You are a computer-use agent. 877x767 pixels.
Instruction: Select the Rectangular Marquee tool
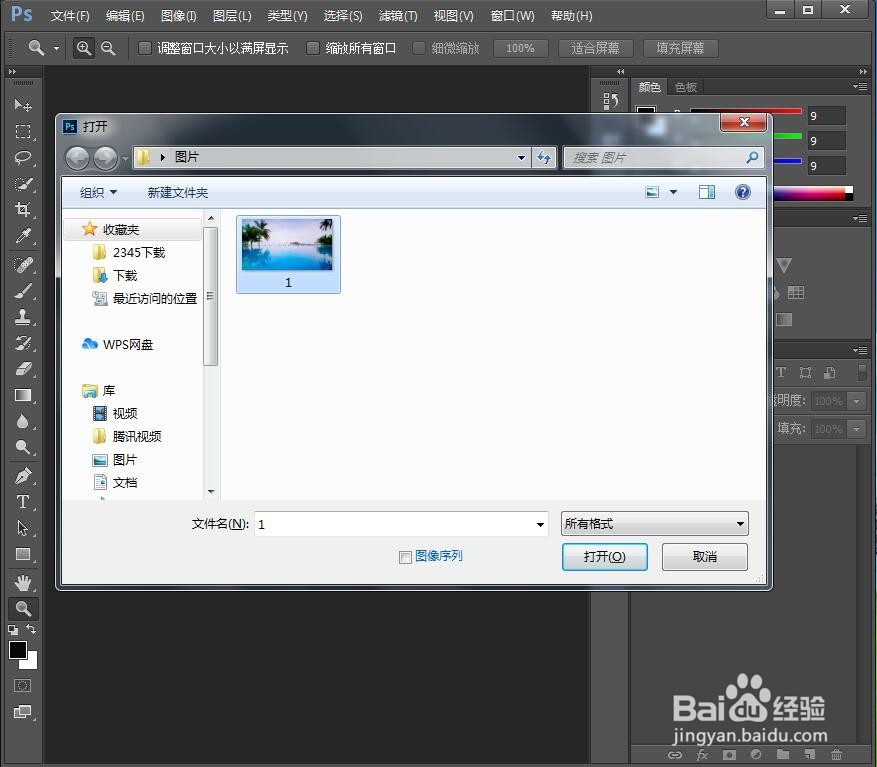[22, 131]
